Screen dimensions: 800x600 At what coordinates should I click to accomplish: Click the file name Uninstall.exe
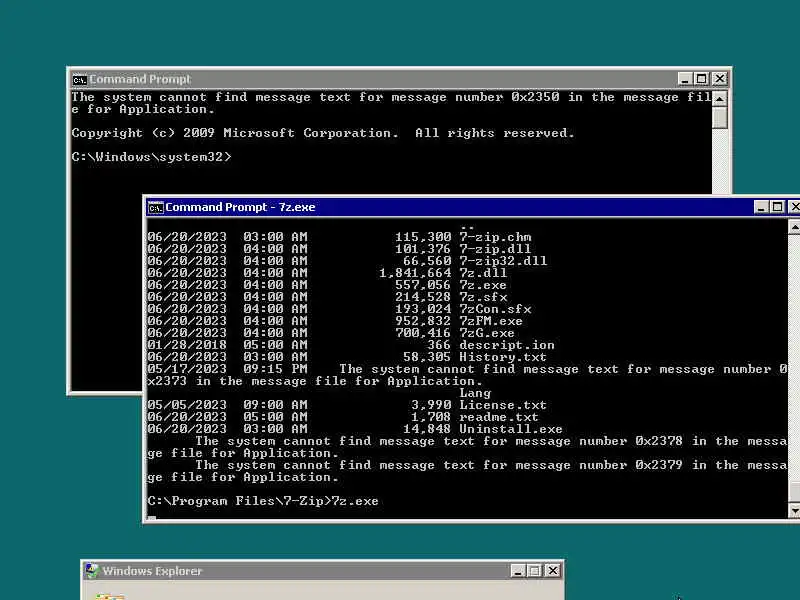[511, 429]
